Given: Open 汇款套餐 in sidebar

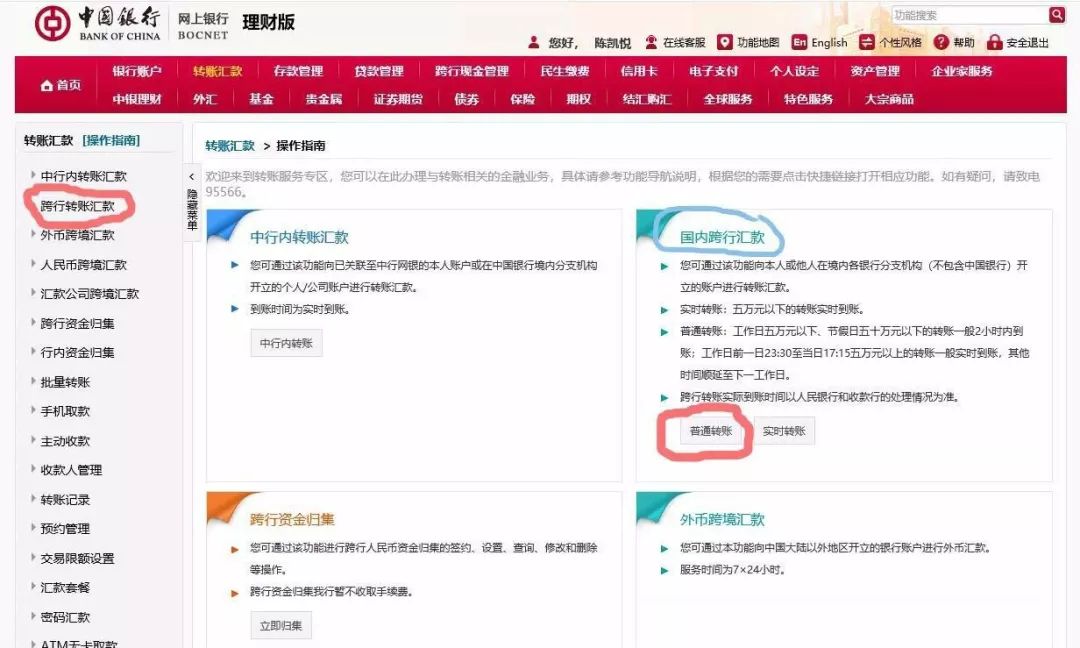Looking at the screenshot, I should click(x=65, y=587).
